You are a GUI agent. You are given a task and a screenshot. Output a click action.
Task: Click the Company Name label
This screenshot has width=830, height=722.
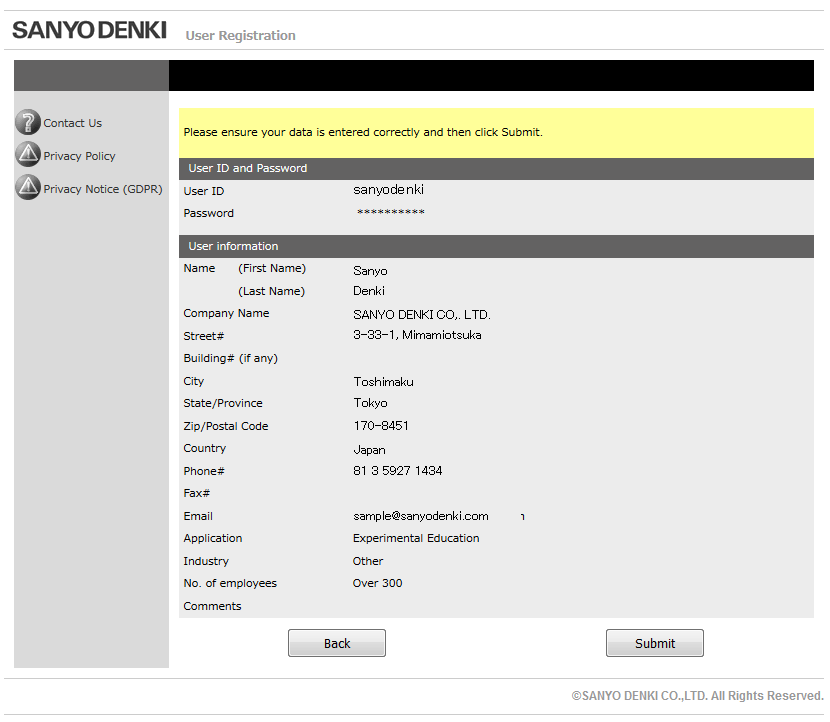point(226,313)
